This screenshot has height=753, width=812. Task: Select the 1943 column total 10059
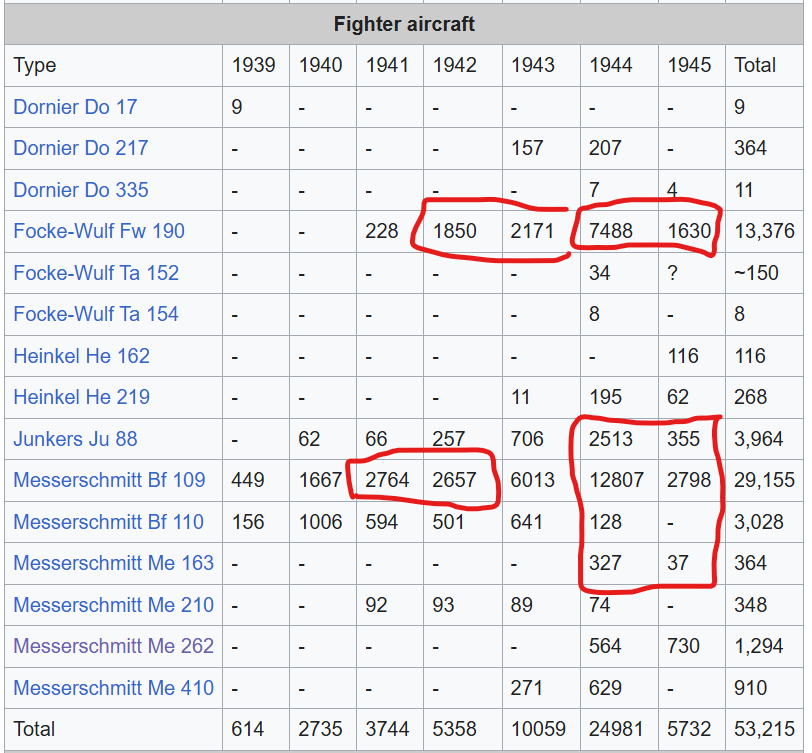click(541, 729)
